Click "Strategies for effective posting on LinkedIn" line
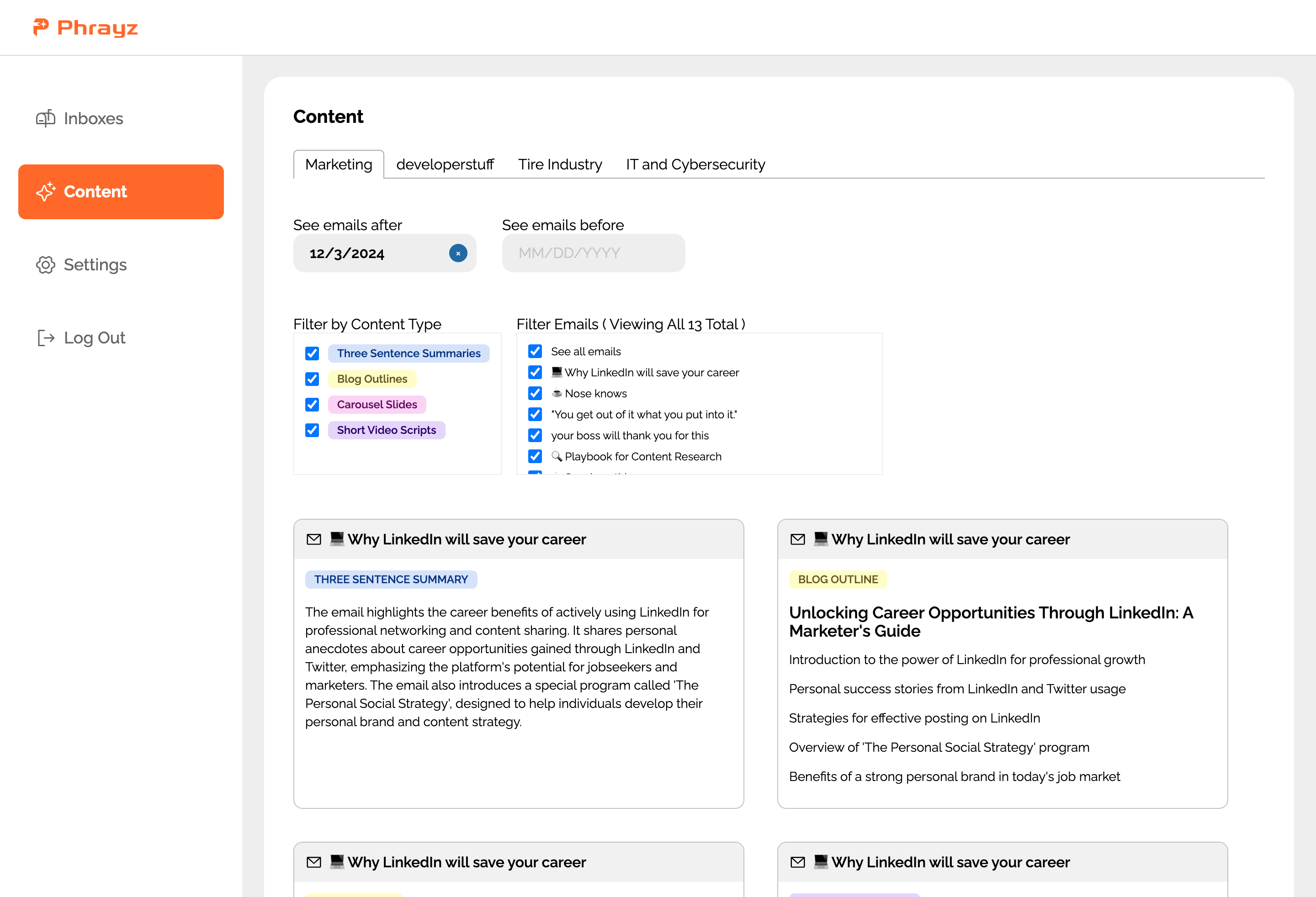Image resolution: width=1316 pixels, height=897 pixels. pyautogui.click(x=914, y=718)
